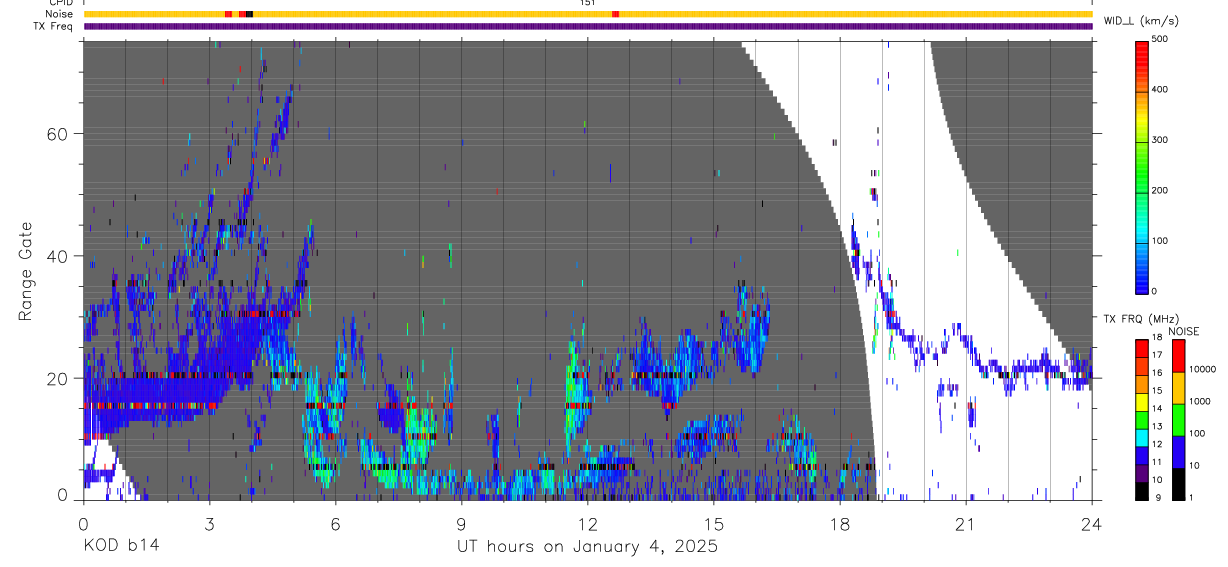
Task: Click the 'UT hours on January 4, 2025' axis title
Action: (x=587, y=547)
